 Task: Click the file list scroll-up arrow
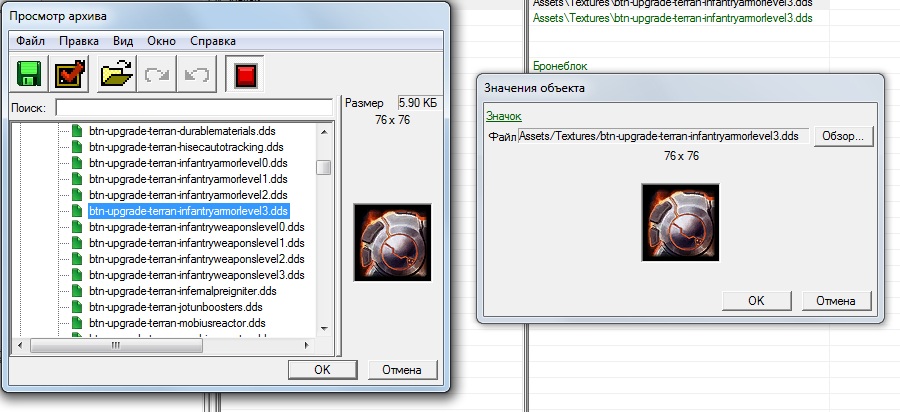(x=324, y=132)
